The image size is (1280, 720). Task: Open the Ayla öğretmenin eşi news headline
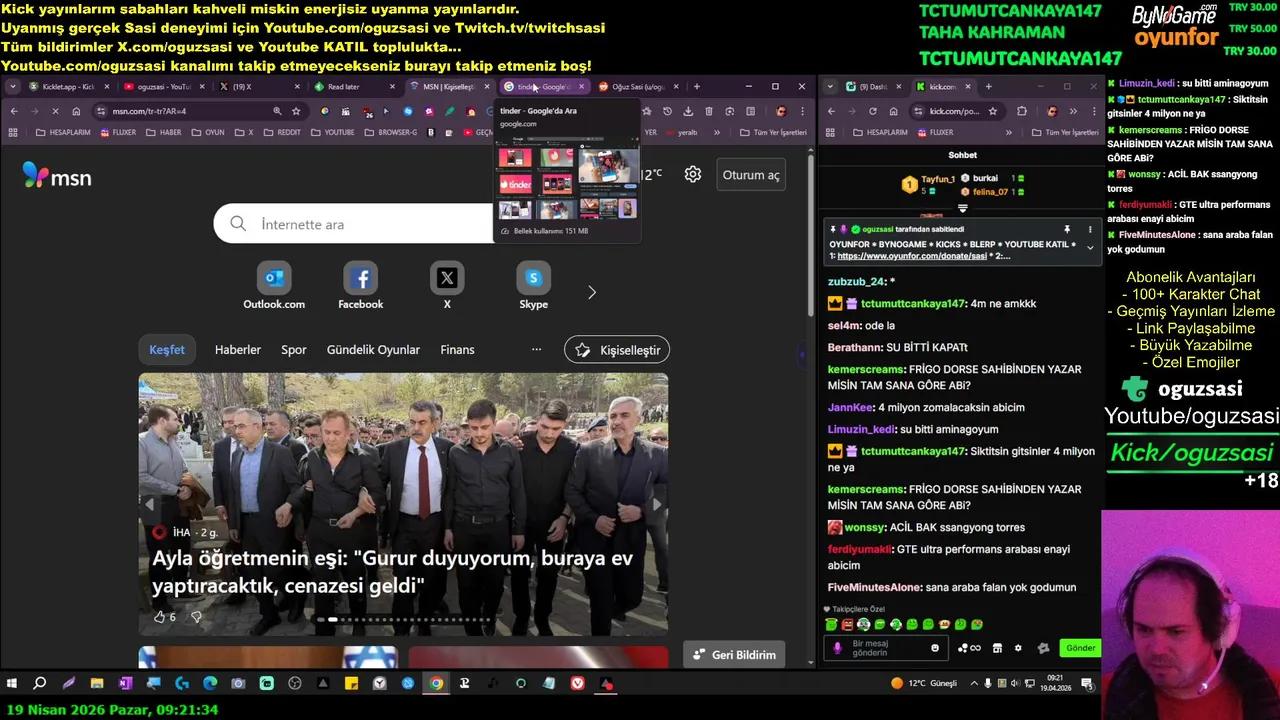point(392,572)
